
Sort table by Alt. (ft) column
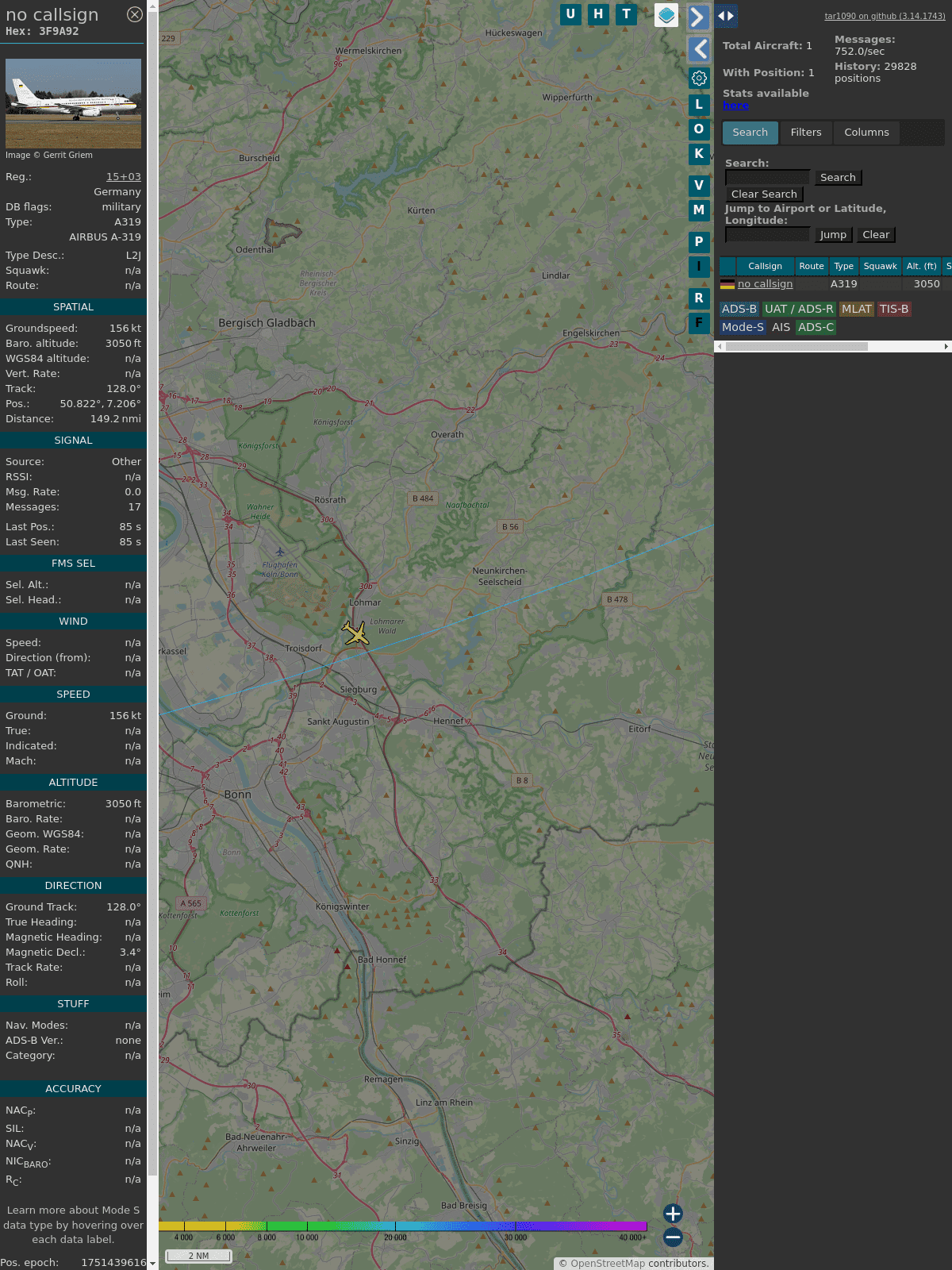(x=922, y=267)
